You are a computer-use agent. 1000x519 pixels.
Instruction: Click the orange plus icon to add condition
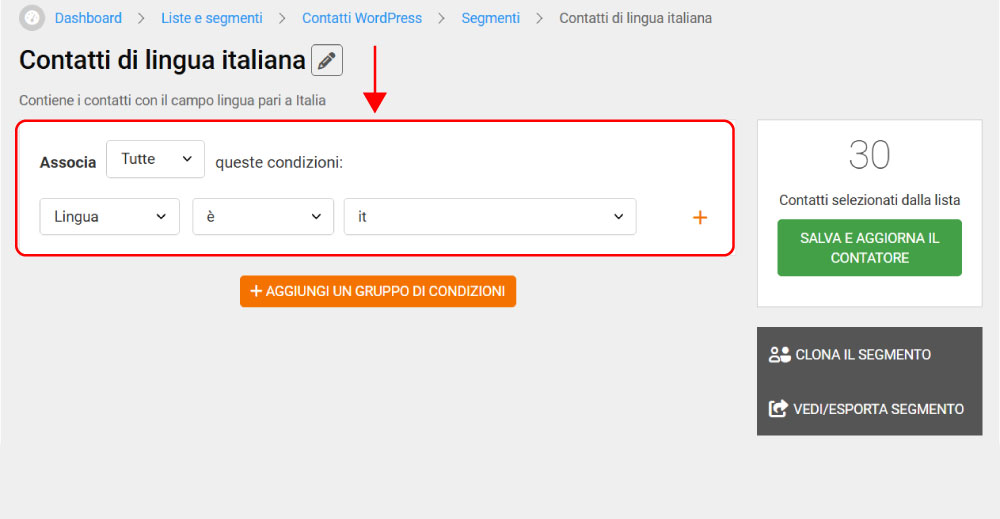(x=700, y=217)
